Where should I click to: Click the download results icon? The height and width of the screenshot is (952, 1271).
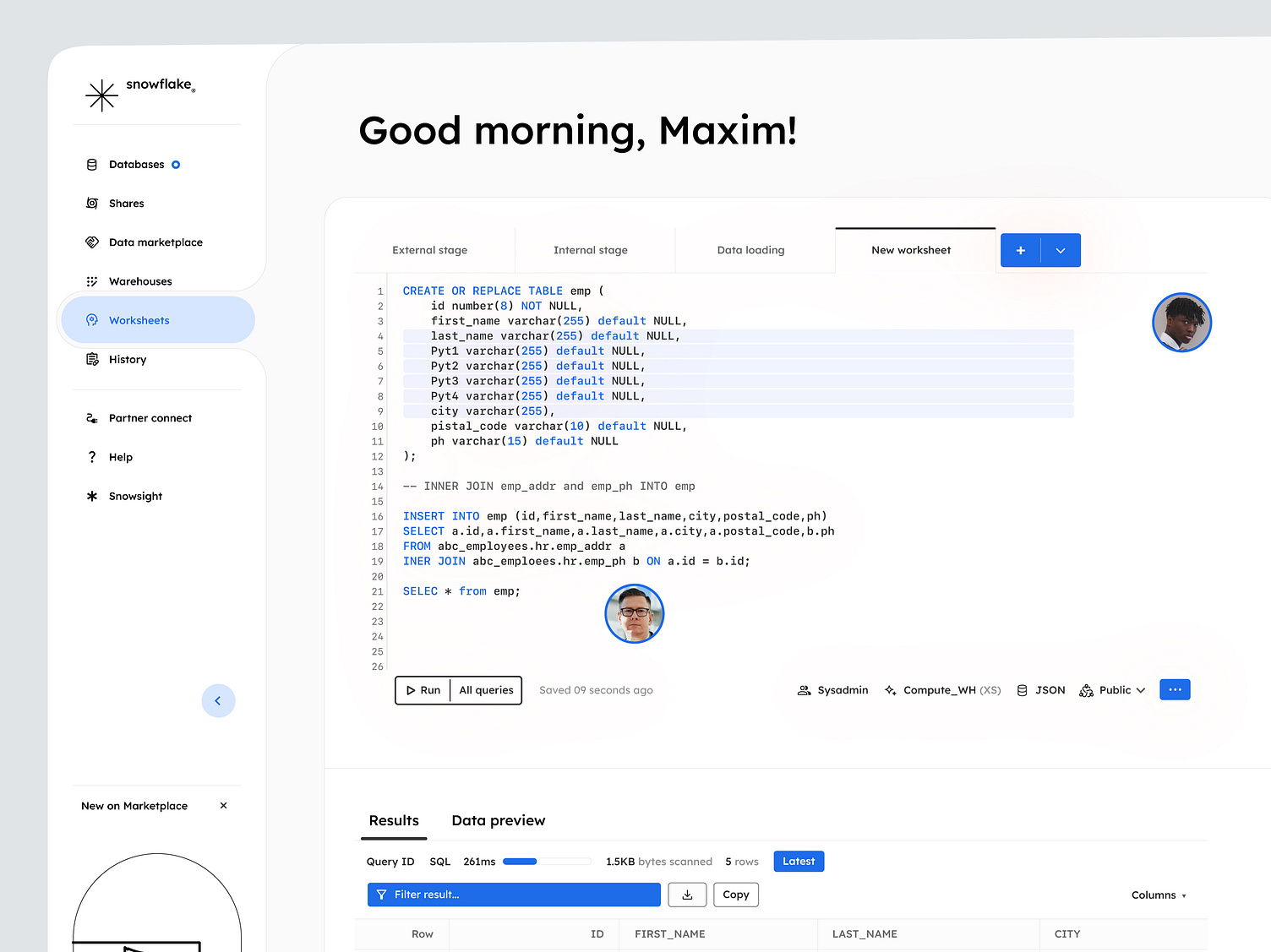tap(687, 895)
